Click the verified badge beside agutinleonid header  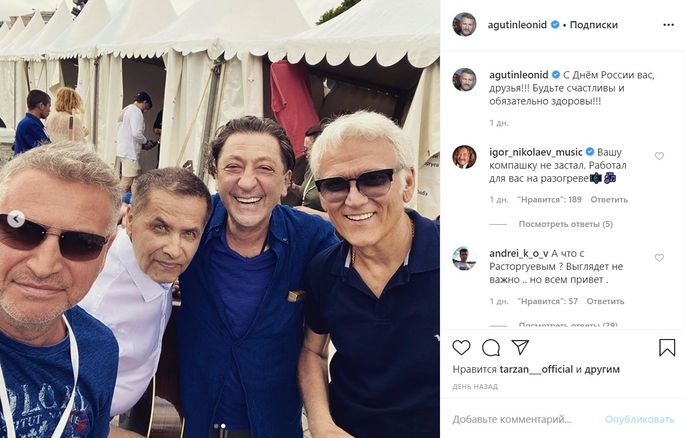pyautogui.click(x=555, y=24)
